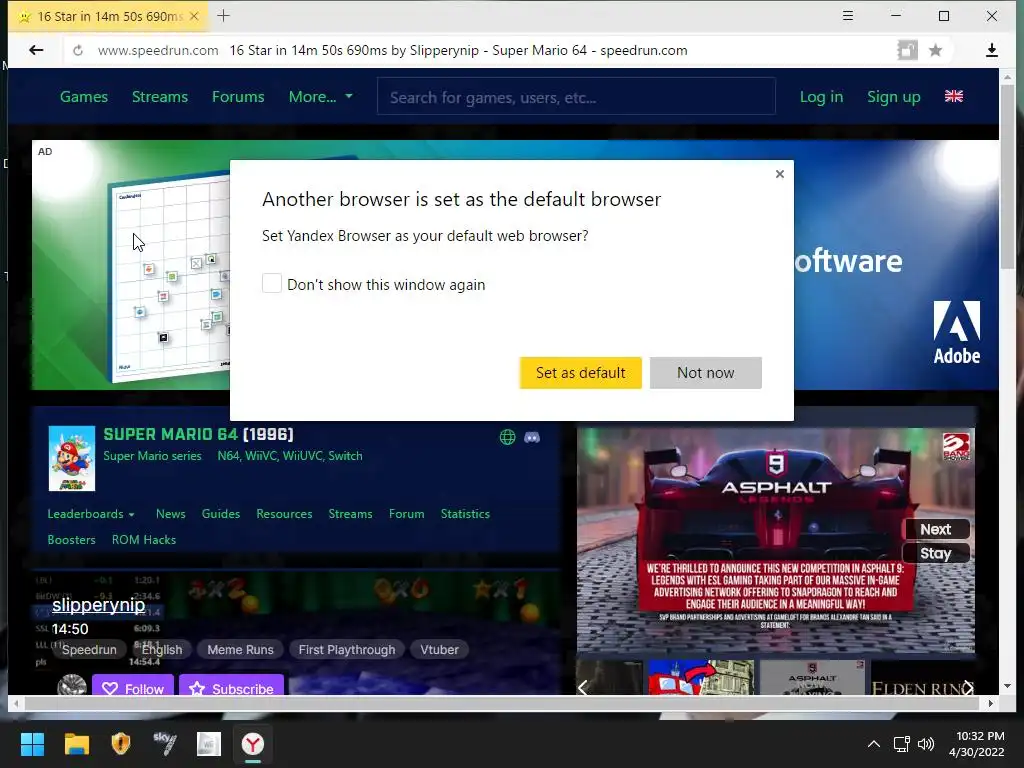Screen dimensions: 1024x768
Task: Click Next on video ad
Action: coord(935,530)
